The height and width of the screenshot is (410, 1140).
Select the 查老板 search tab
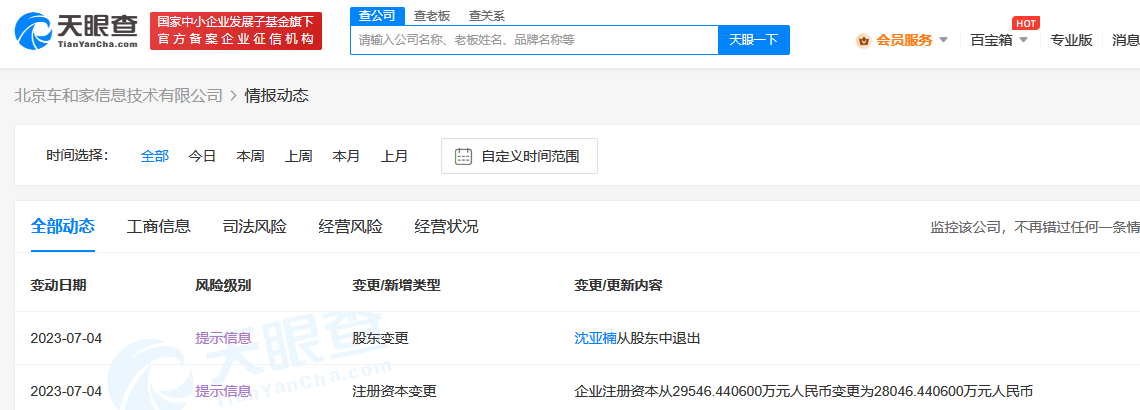[432, 15]
